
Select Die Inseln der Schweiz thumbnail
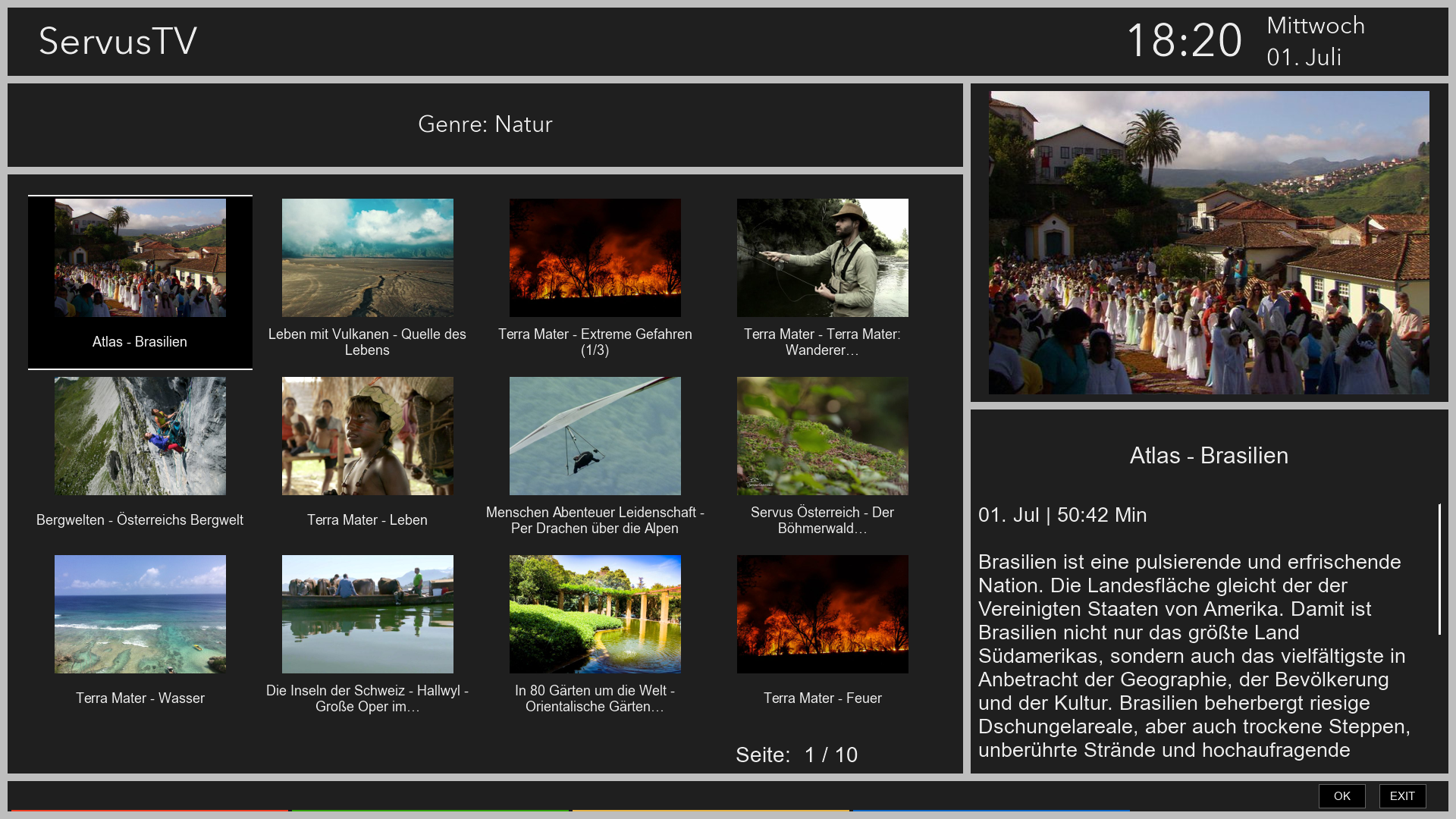(368, 614)
